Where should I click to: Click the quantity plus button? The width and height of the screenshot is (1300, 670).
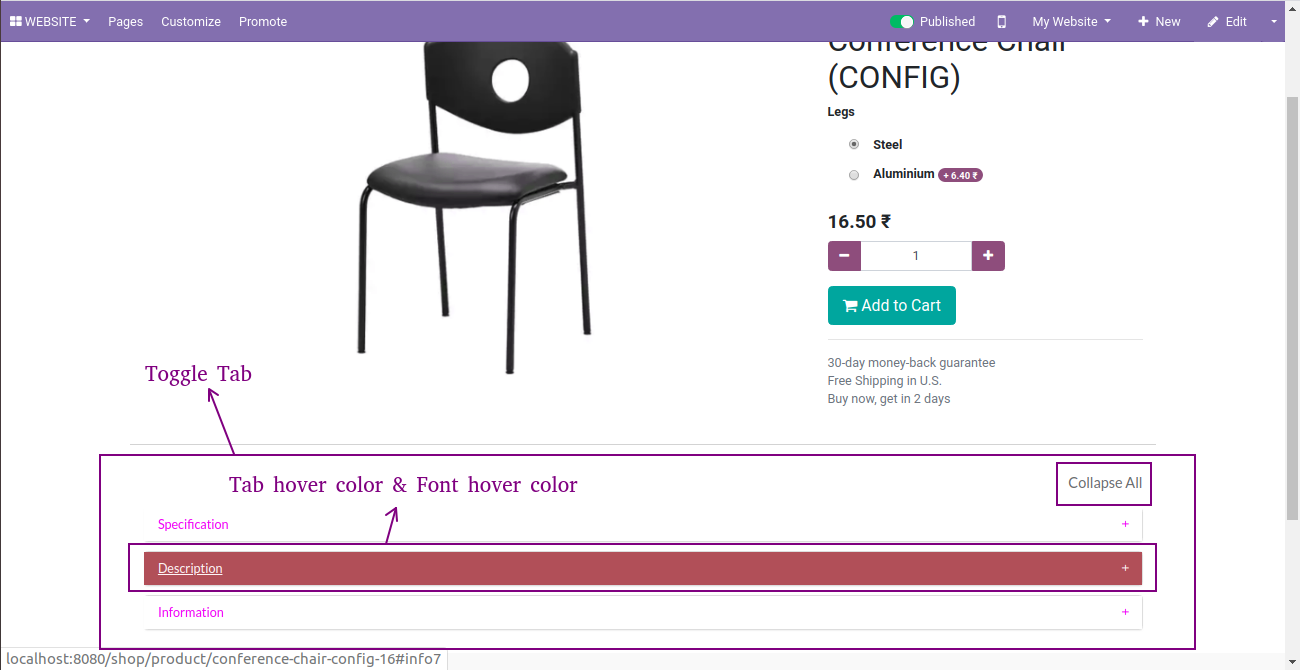coord(988,256)
